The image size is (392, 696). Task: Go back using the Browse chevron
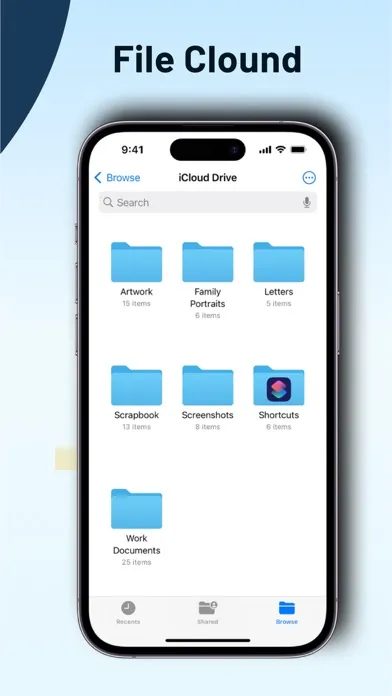pyautogui.click(x=98, y=178)
